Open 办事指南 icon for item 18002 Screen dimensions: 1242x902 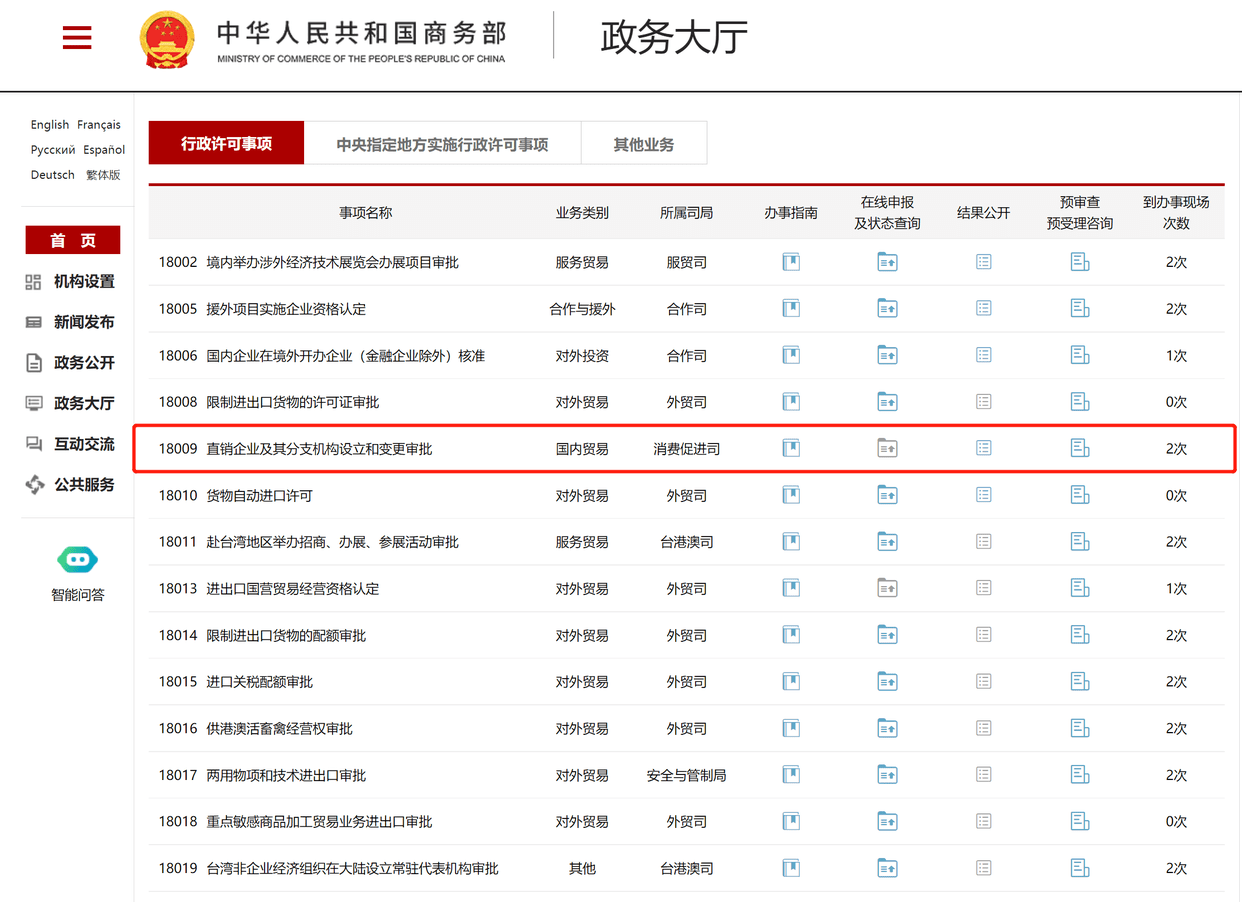pos(791,262)
